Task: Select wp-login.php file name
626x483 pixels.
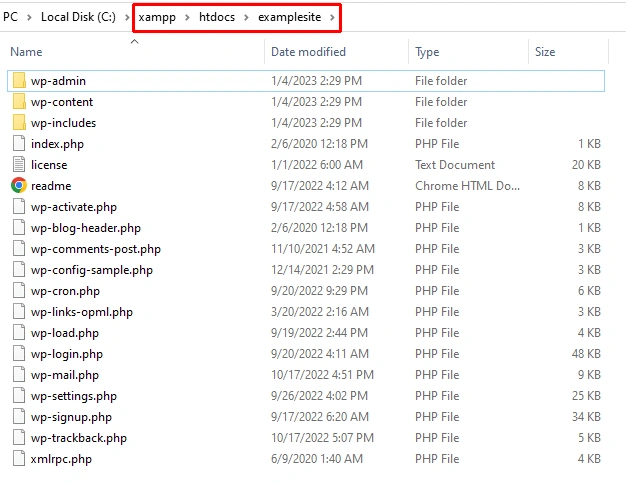Action: [67, 354]
